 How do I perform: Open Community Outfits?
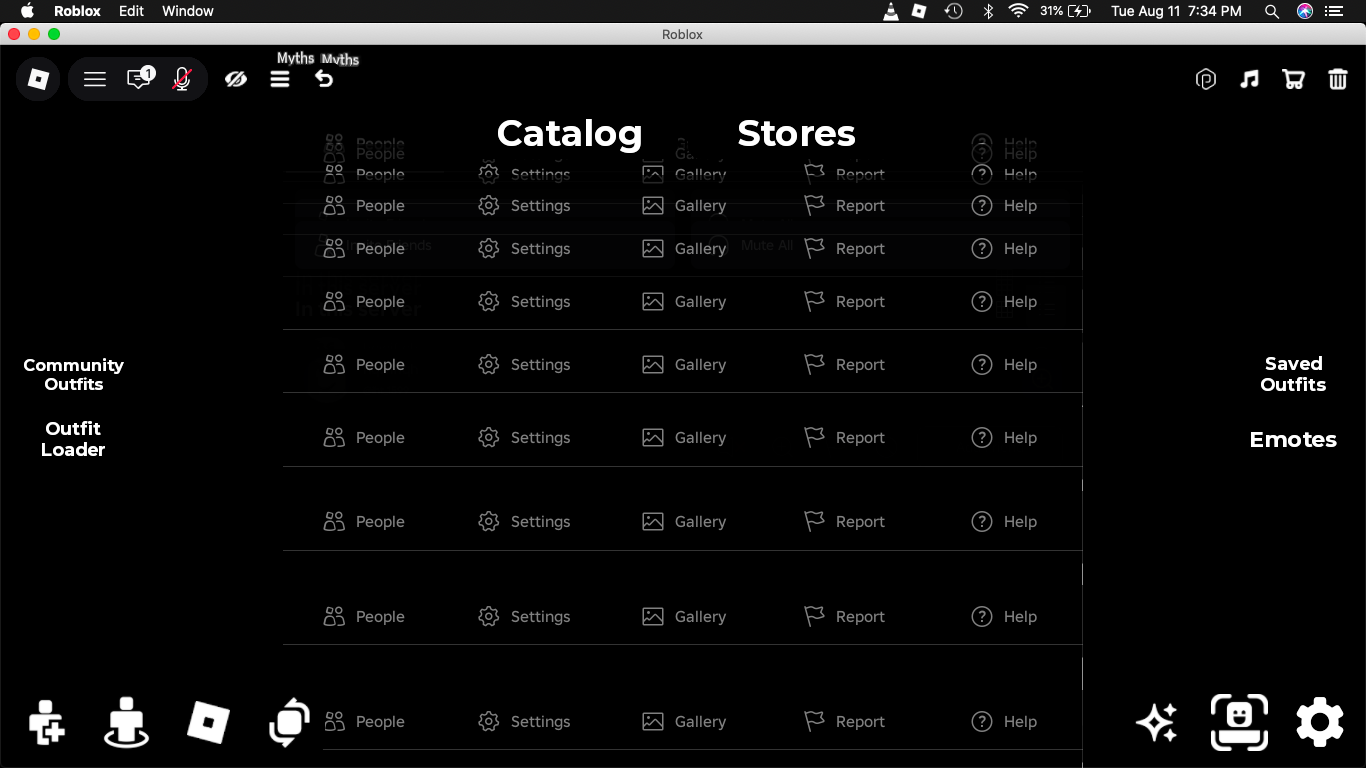tap(74, 374)
